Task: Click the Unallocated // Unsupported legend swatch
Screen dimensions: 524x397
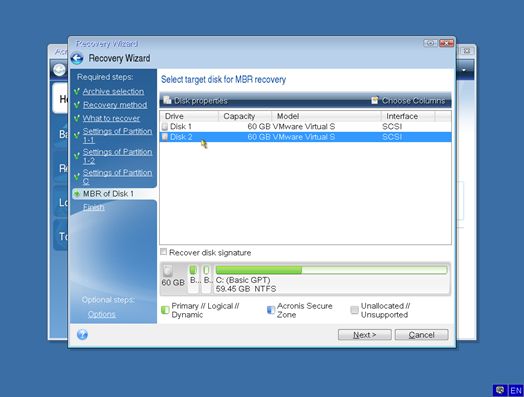Action: point(355,310)
